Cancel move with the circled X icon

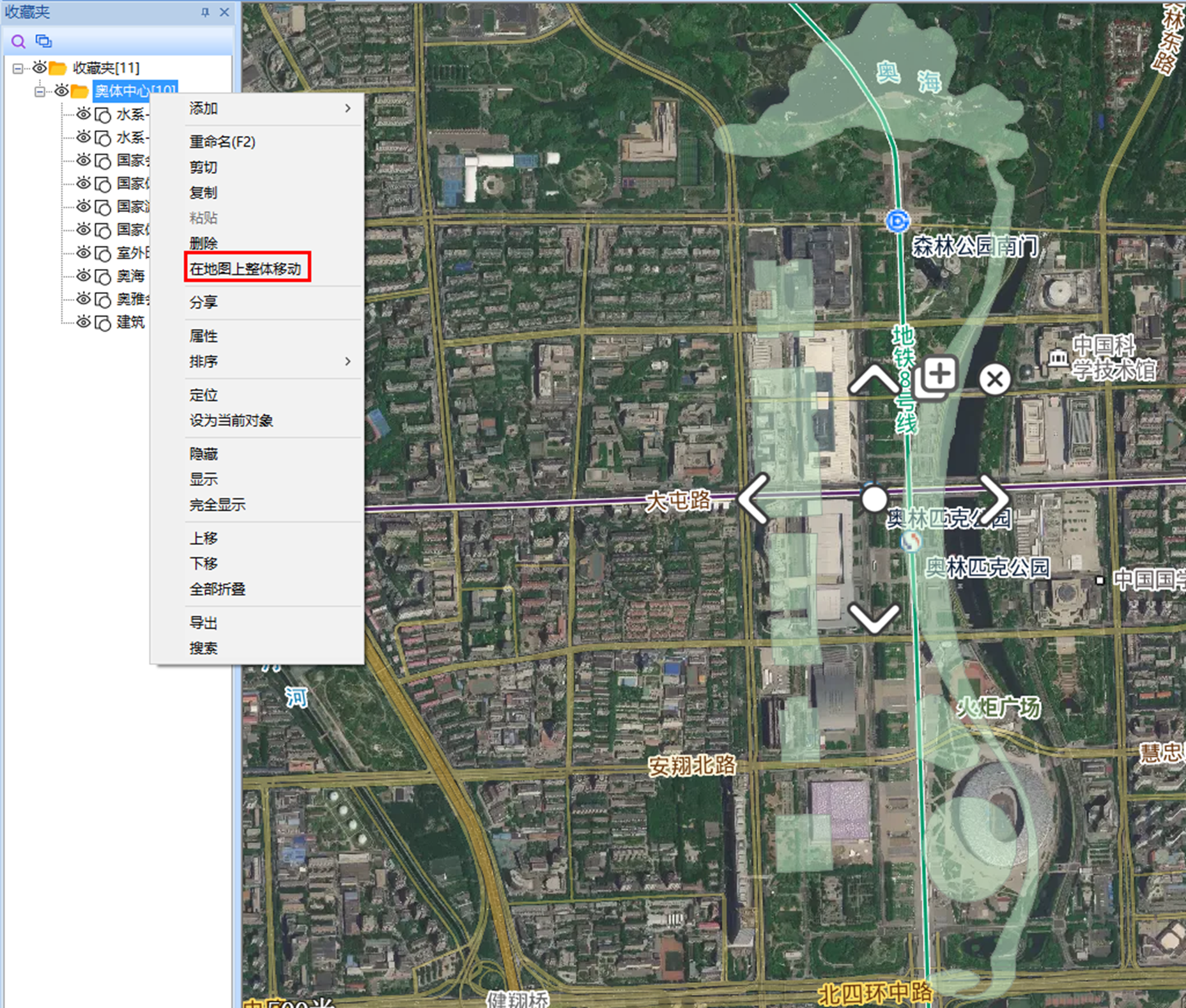(x=994, y=379)
